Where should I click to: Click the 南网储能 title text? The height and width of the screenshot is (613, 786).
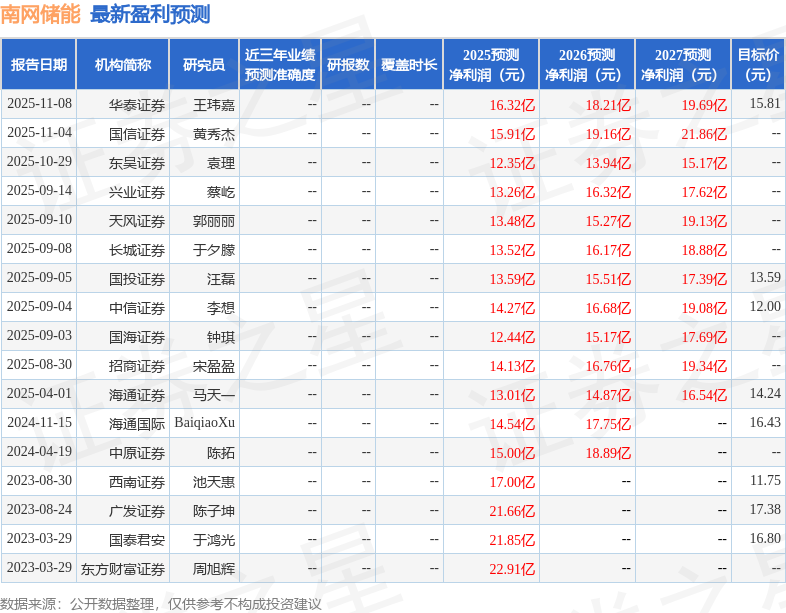[x=40, y=14]
